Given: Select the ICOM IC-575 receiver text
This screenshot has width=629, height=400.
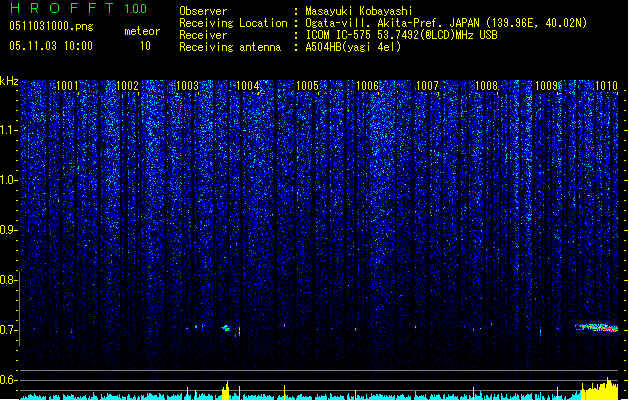Looking at the screenshot, I should (401, 35).
